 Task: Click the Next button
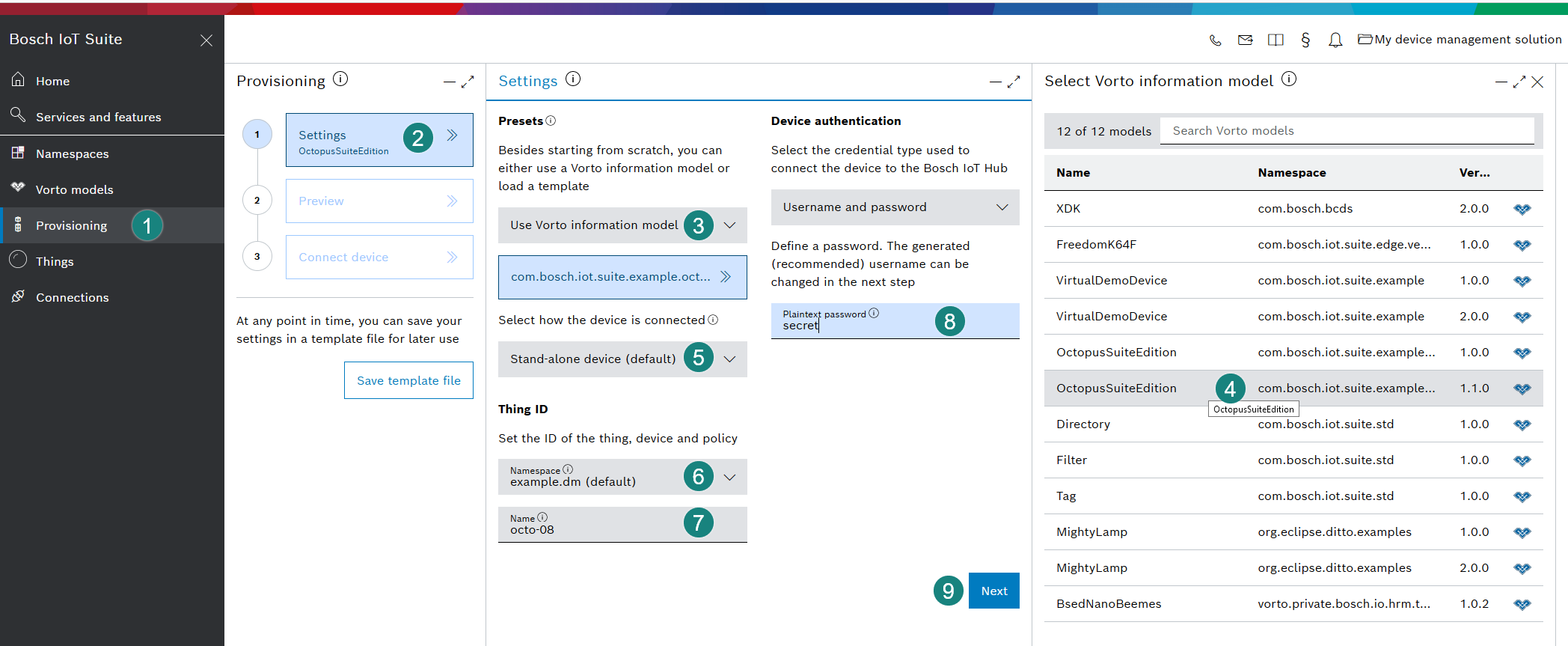[x=994, y=591]
